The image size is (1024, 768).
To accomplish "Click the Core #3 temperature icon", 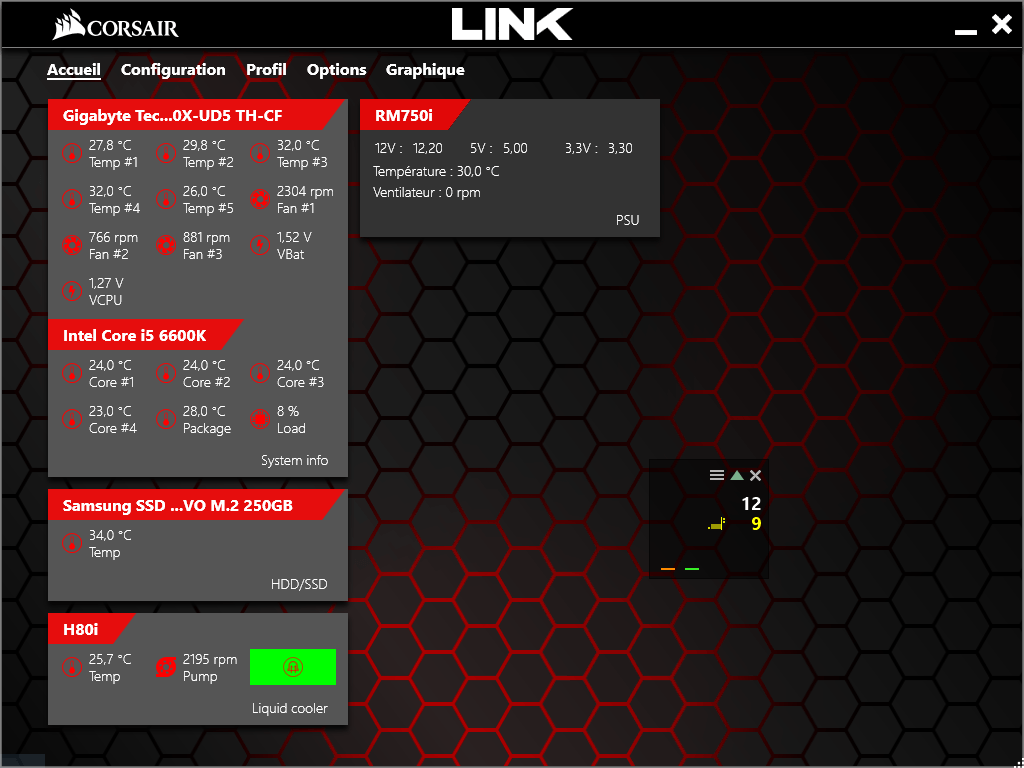I will click(260, 374).
